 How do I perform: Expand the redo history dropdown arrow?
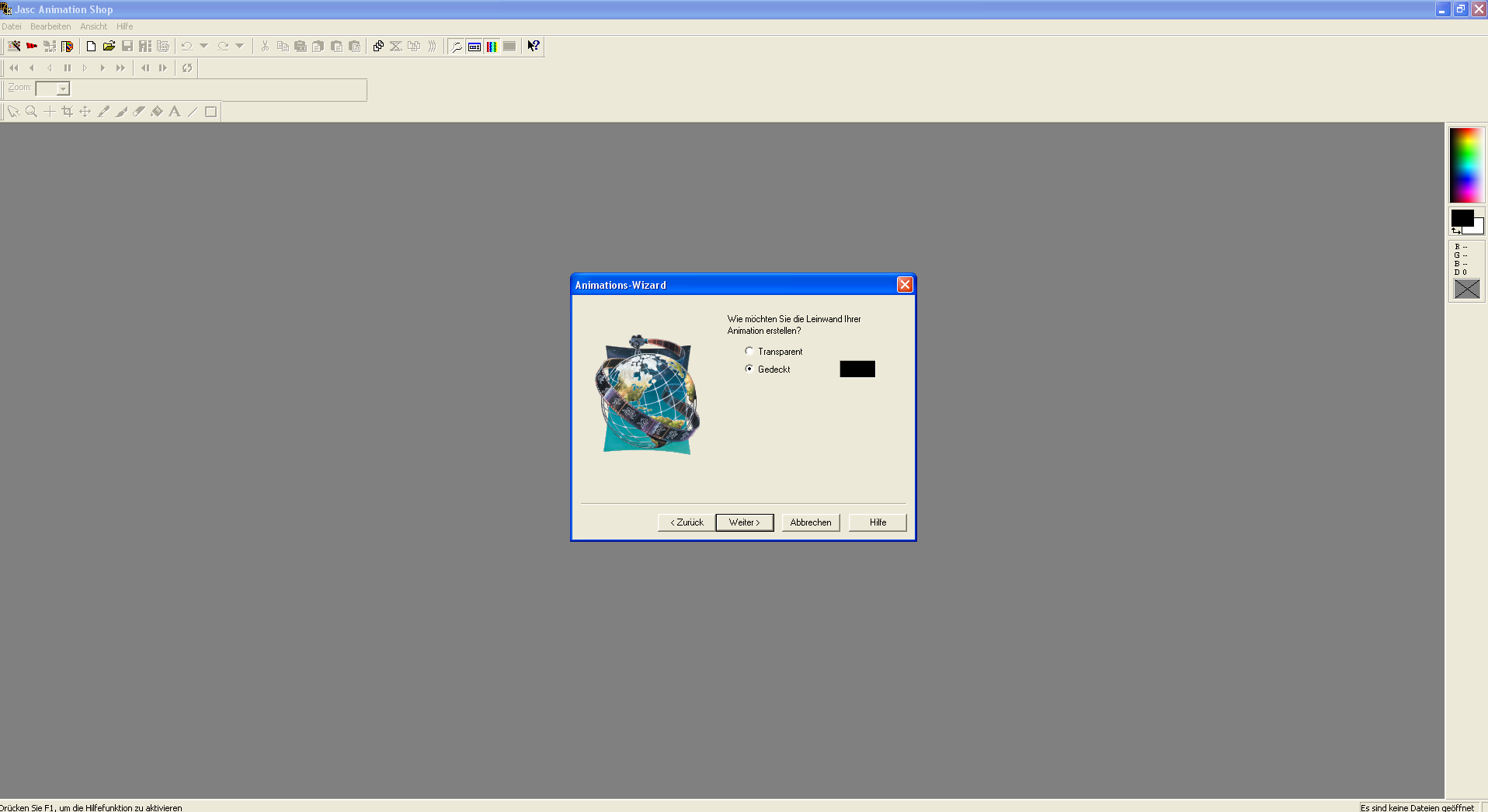coord(240,47)
